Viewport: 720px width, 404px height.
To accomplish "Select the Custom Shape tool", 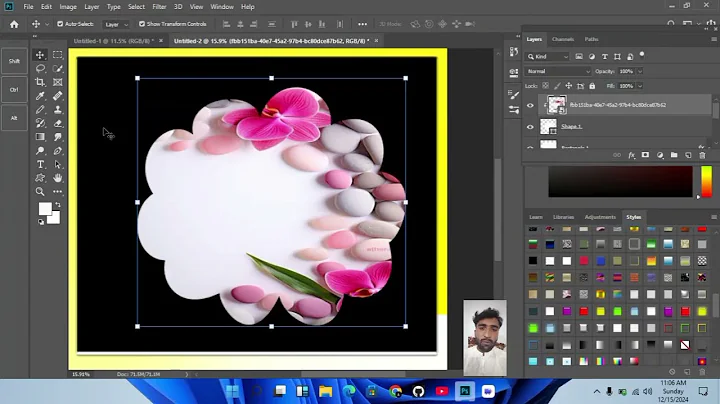I will (40, 178).
